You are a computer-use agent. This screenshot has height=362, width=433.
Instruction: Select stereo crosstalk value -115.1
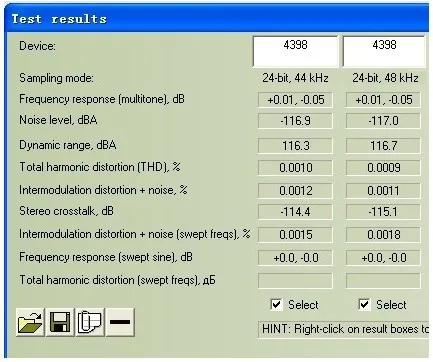(383, 212)
